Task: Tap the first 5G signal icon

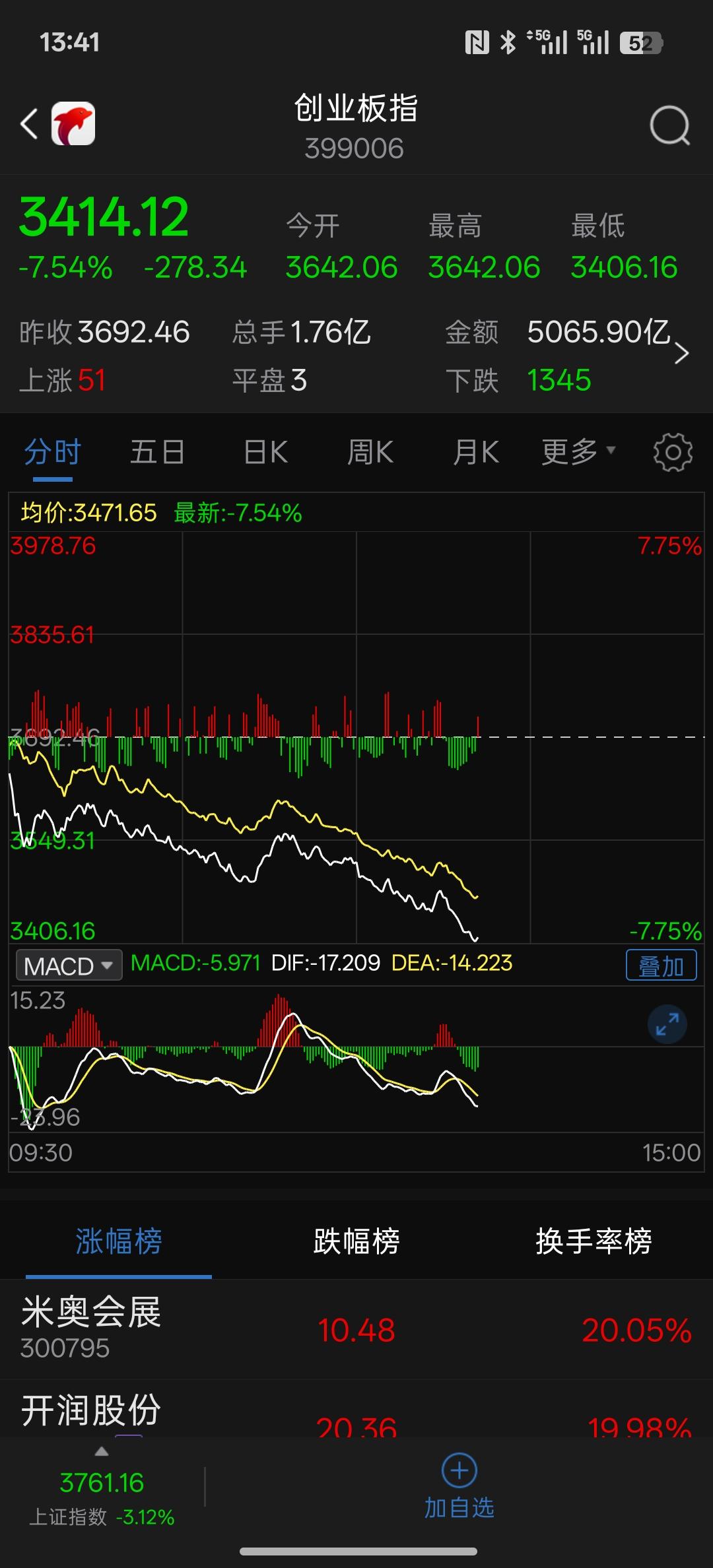Action: 547,42
